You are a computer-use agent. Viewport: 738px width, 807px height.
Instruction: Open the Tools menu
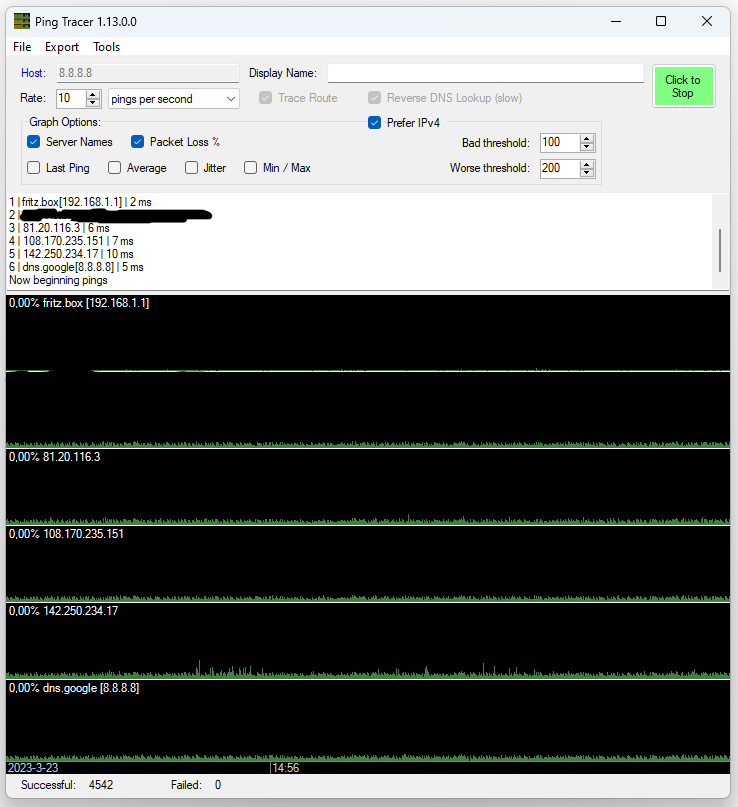107,47
